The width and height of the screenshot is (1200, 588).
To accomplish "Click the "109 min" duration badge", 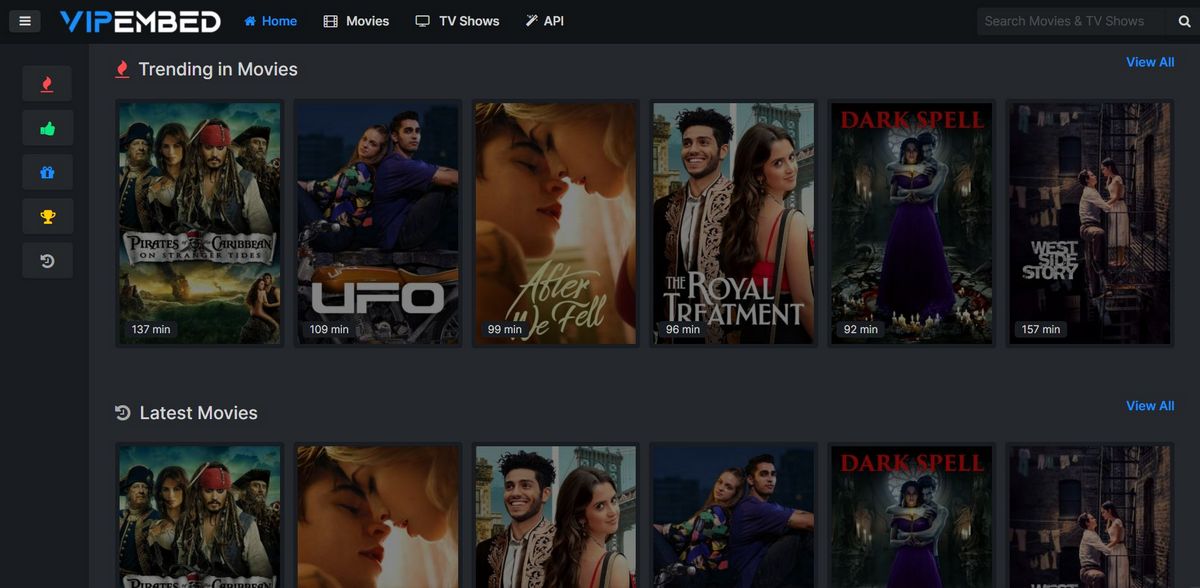I will pyautogui.click(x=329, y=329).
